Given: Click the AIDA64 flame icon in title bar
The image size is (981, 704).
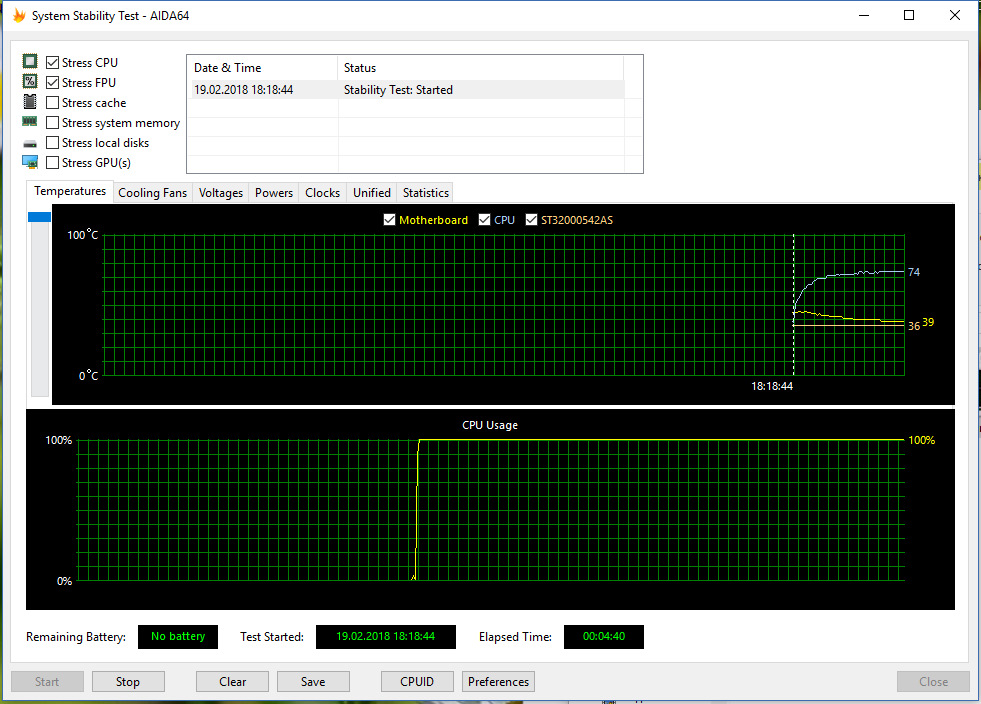Looking at the screenshot, I should [19, 15].
